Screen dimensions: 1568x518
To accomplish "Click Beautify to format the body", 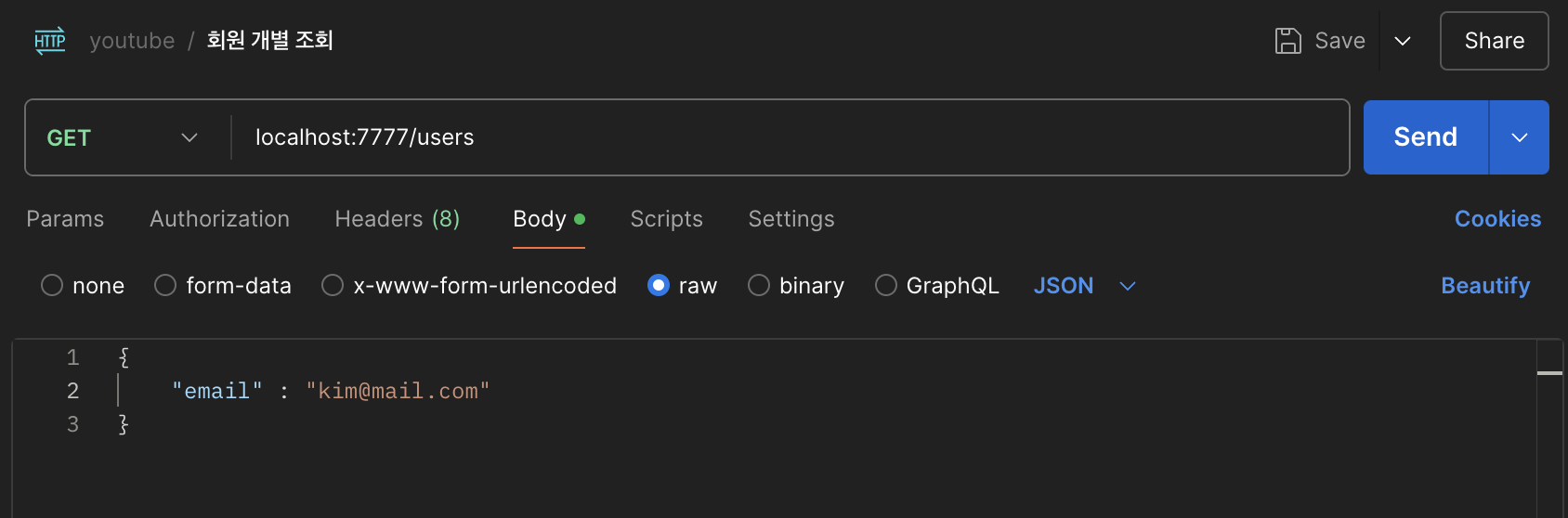I will pos(1484,286).
